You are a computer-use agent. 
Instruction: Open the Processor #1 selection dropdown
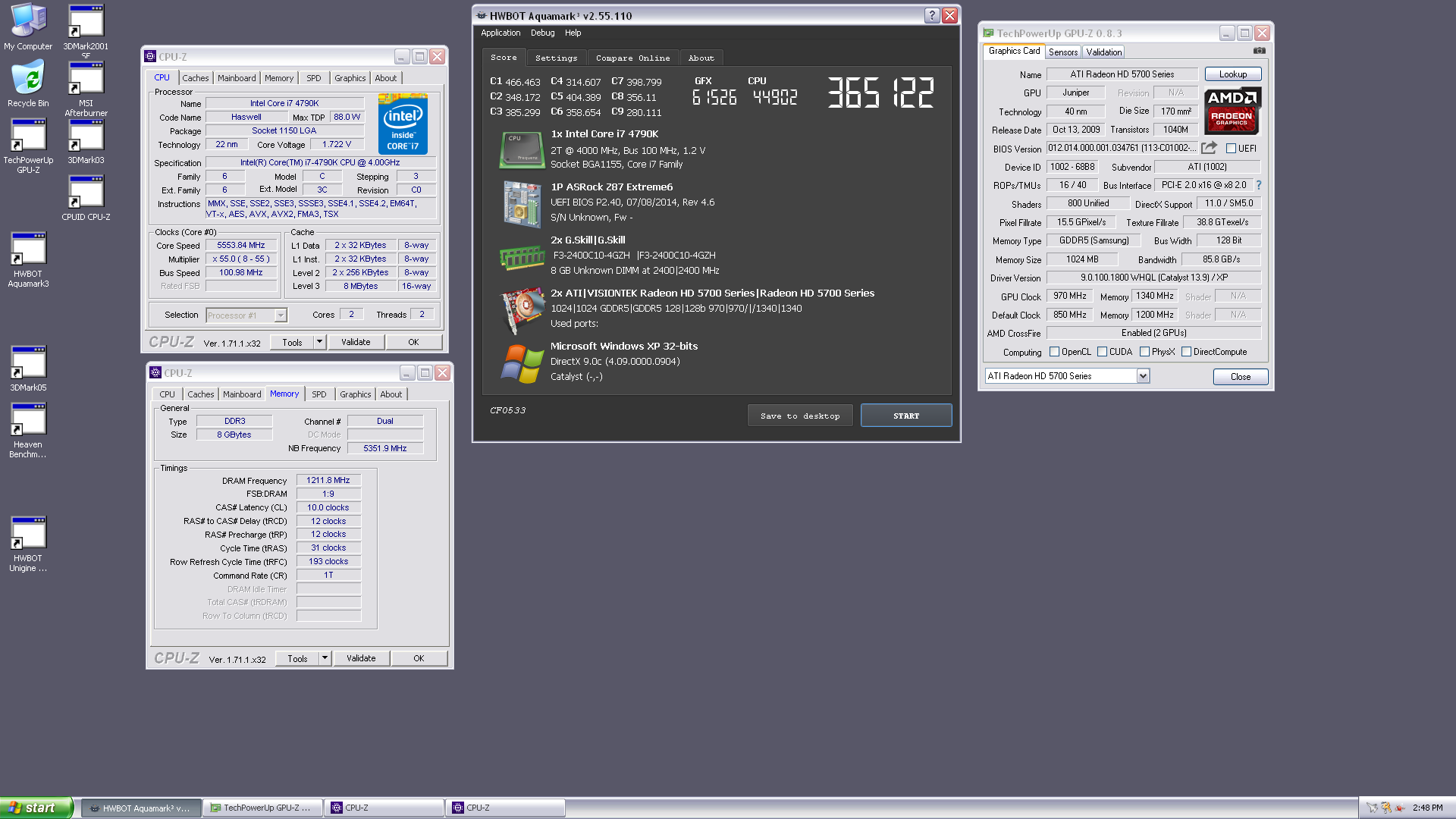(x=281, y=315)
